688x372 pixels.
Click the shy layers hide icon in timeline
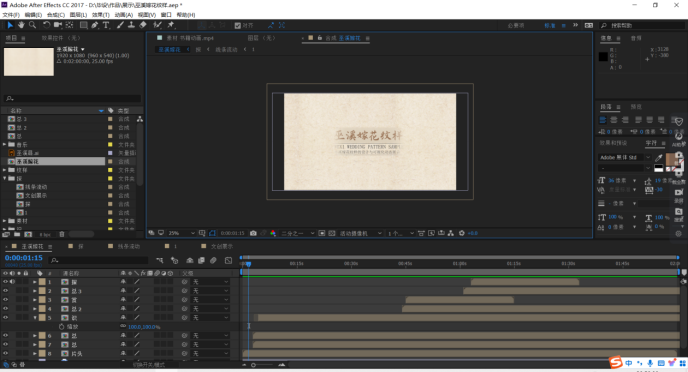190,261
